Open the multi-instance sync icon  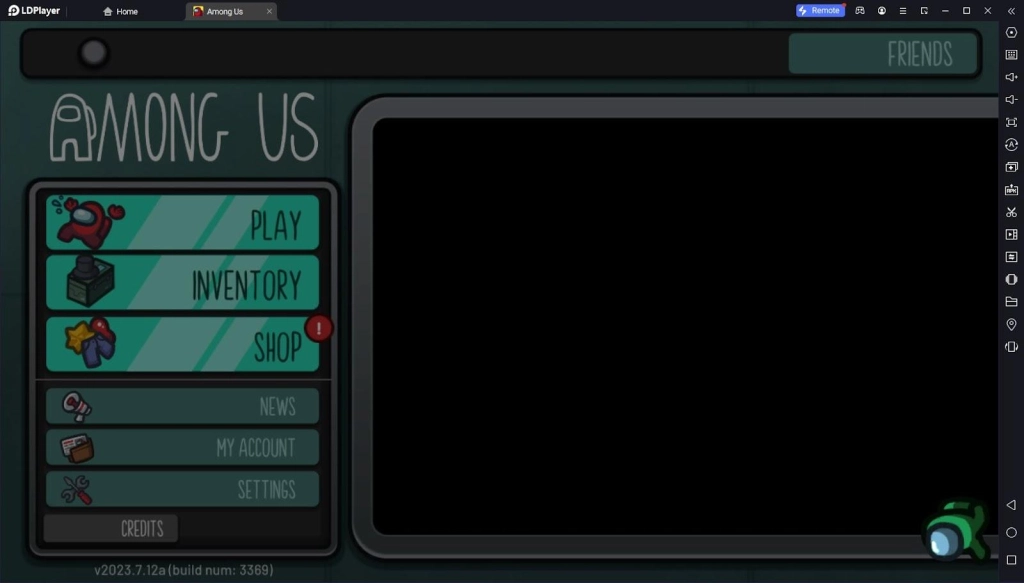tap(1011, 167)
